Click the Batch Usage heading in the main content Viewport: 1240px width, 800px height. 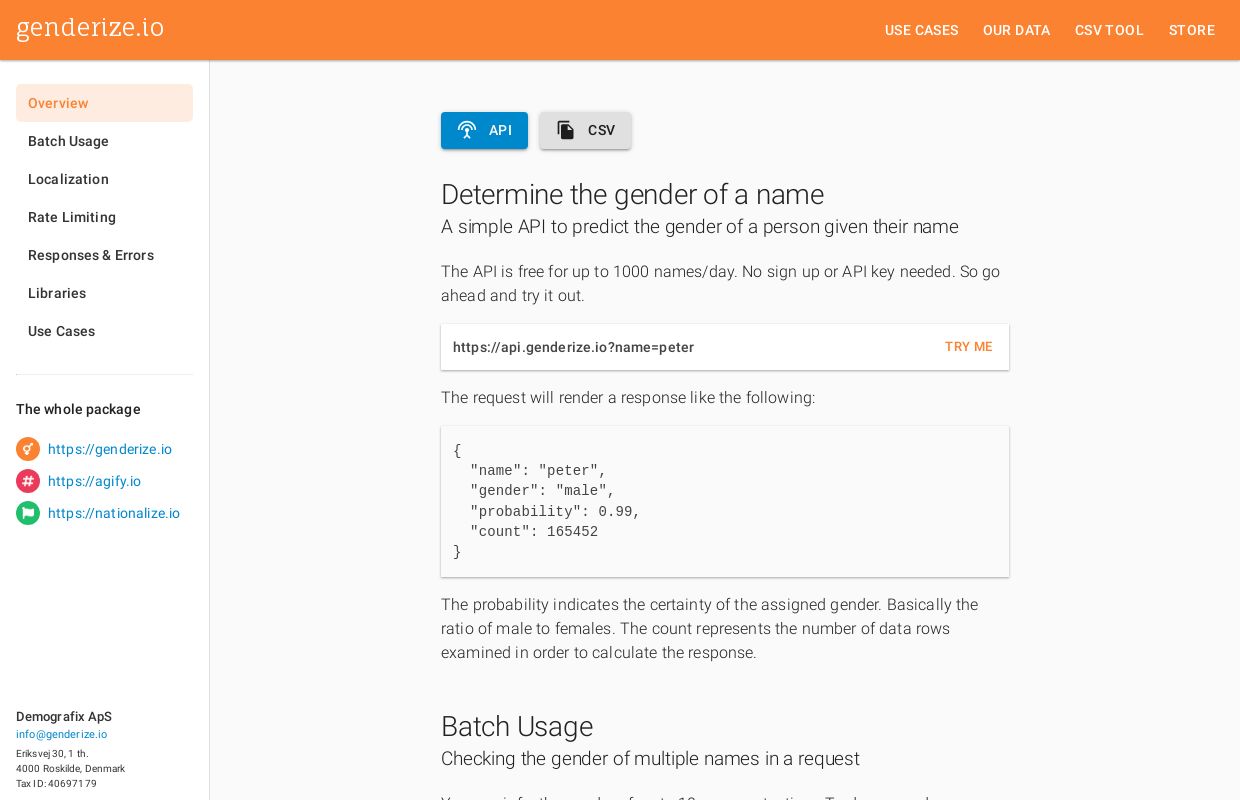(517, 726)
